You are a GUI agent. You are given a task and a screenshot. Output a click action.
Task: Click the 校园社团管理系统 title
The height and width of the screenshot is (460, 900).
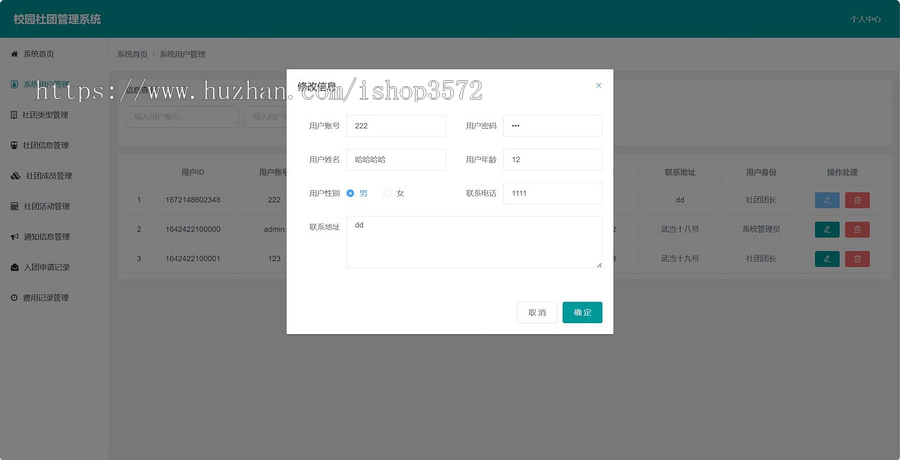[57, 19]
